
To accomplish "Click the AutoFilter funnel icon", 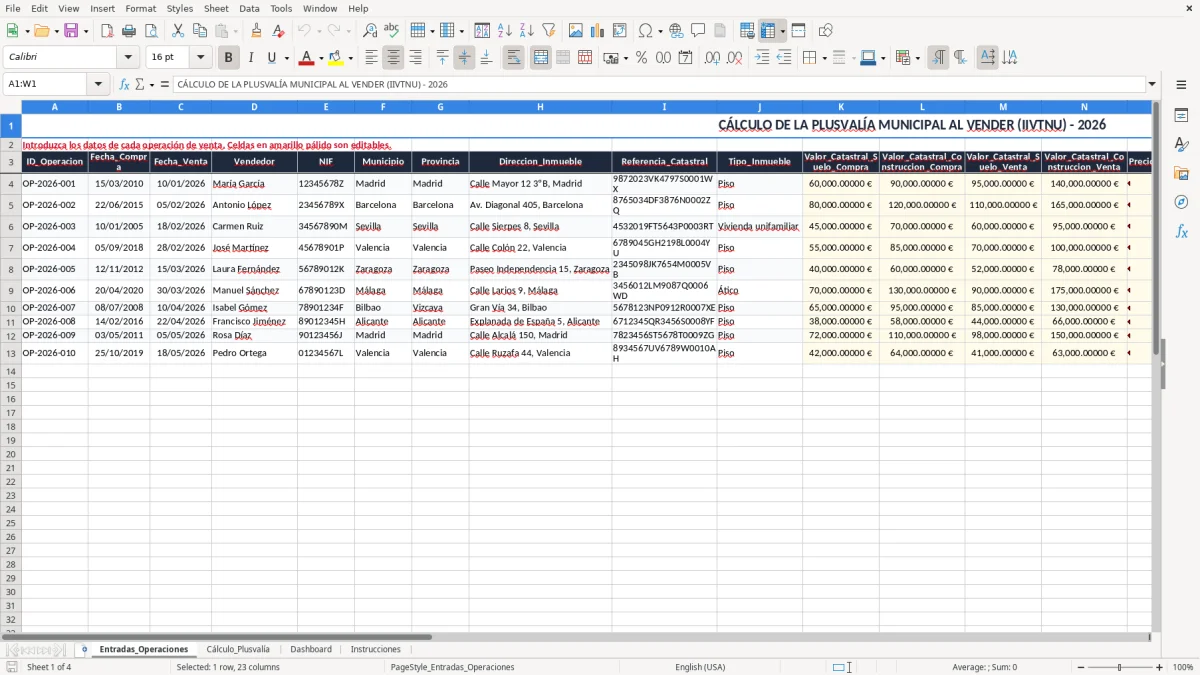I will (548, 31).
